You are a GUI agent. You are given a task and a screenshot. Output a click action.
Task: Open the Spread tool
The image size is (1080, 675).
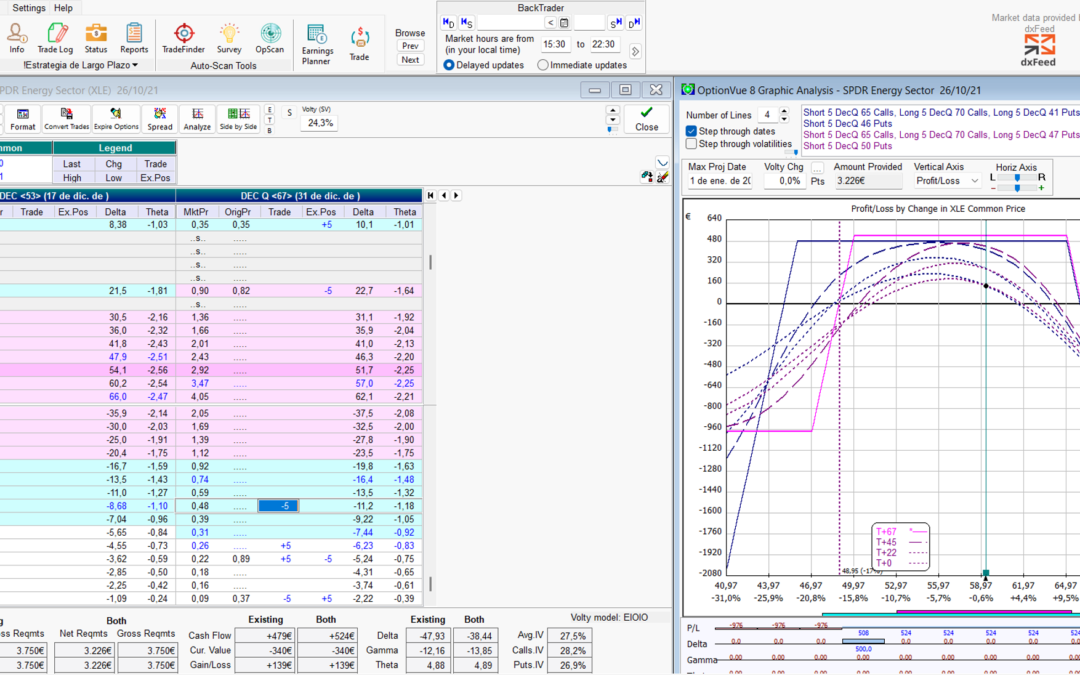tap(160, 119)
